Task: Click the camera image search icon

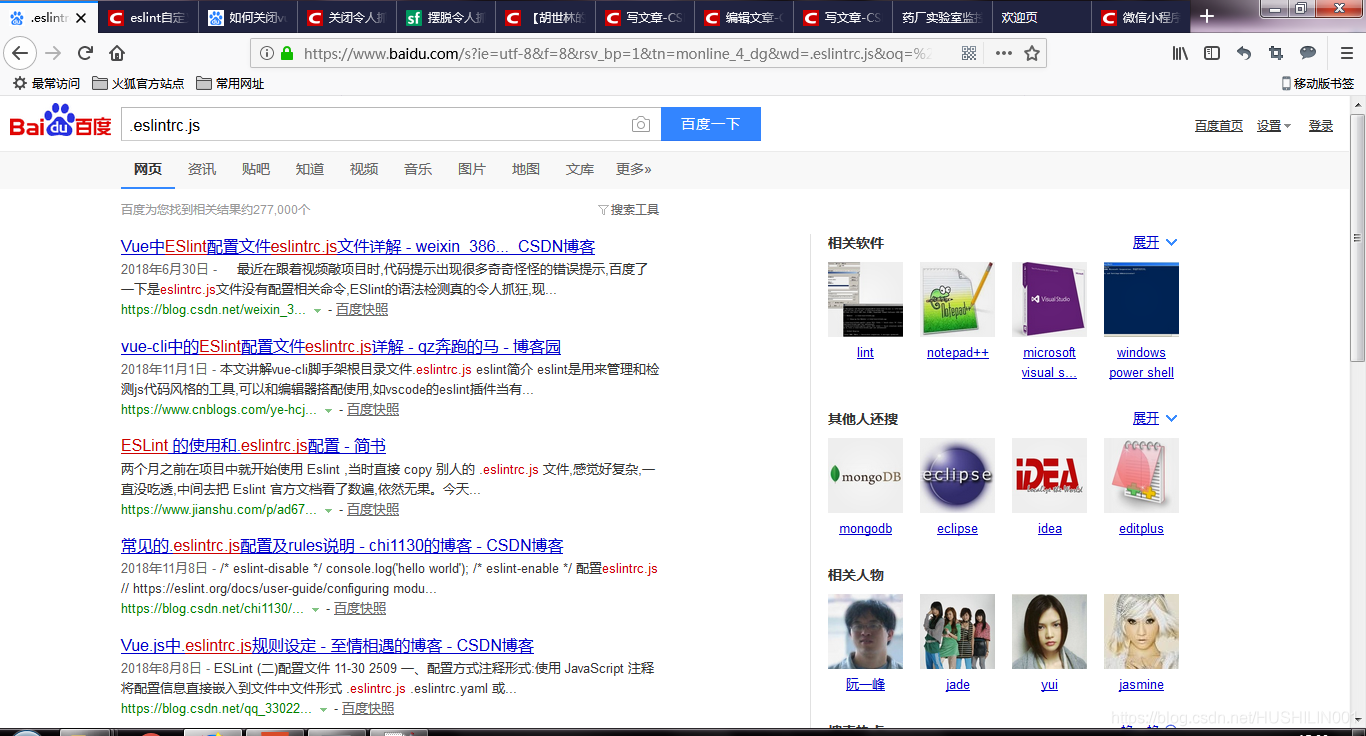Action: tap(641, 124)
